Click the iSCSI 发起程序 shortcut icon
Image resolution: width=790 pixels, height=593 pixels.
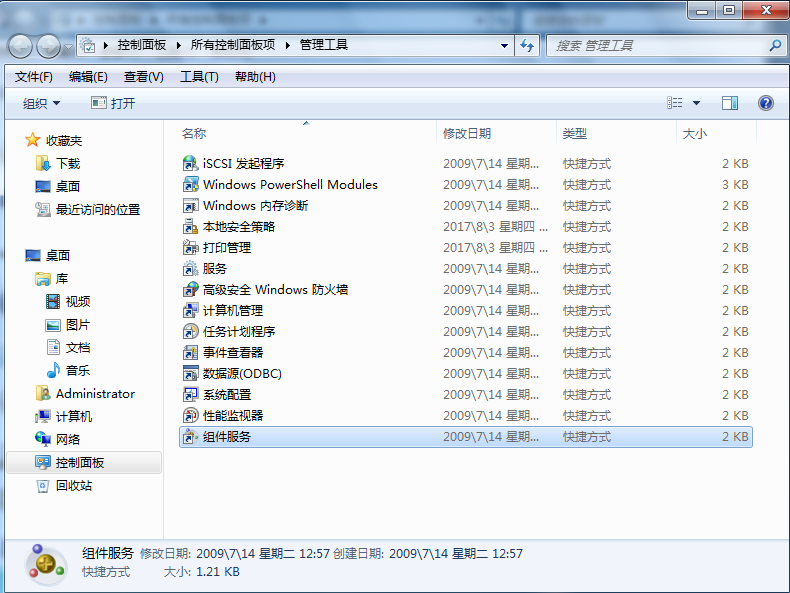191,163
